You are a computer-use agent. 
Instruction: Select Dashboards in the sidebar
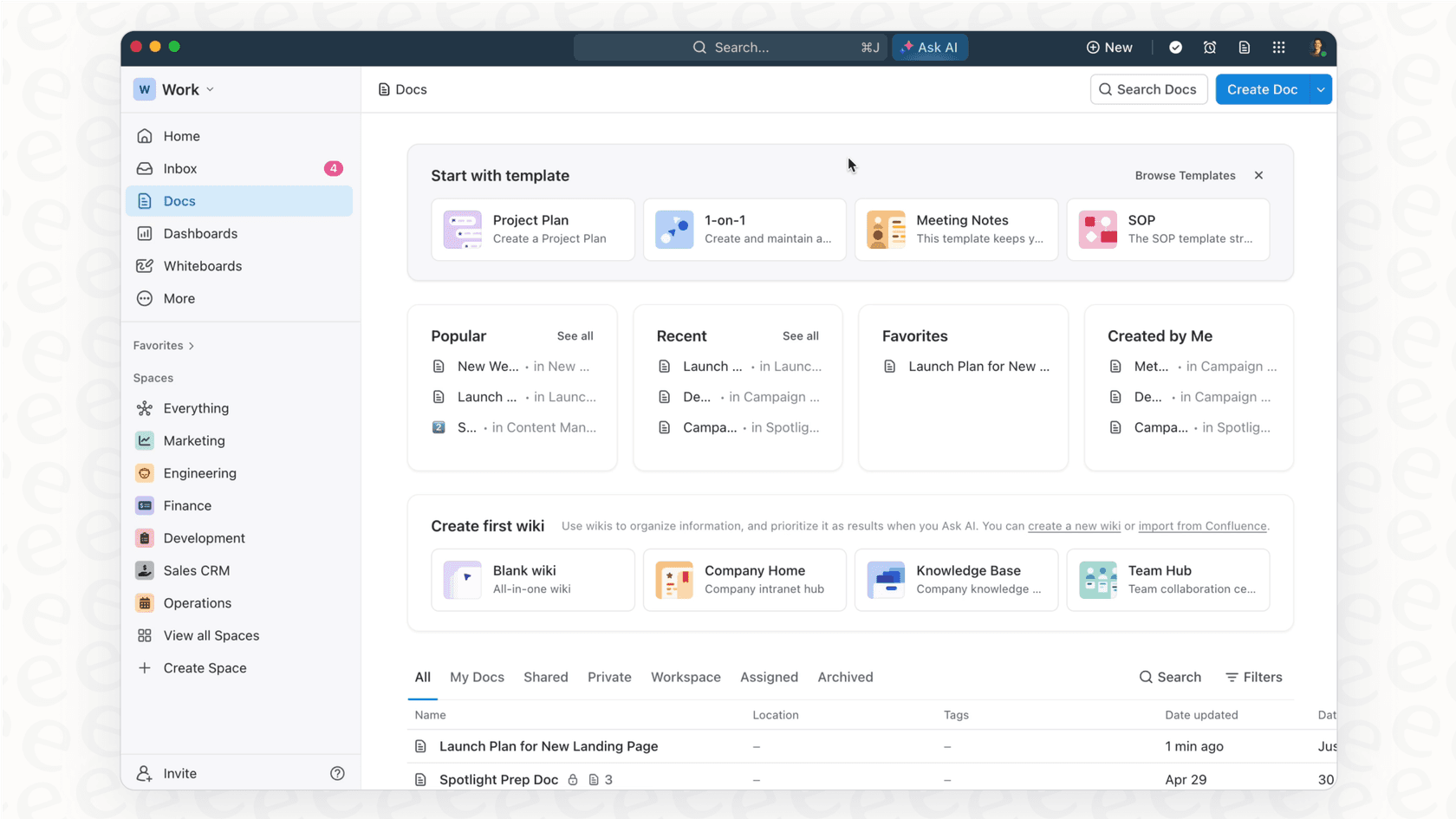pyautogui.click(x=199, y=233)
